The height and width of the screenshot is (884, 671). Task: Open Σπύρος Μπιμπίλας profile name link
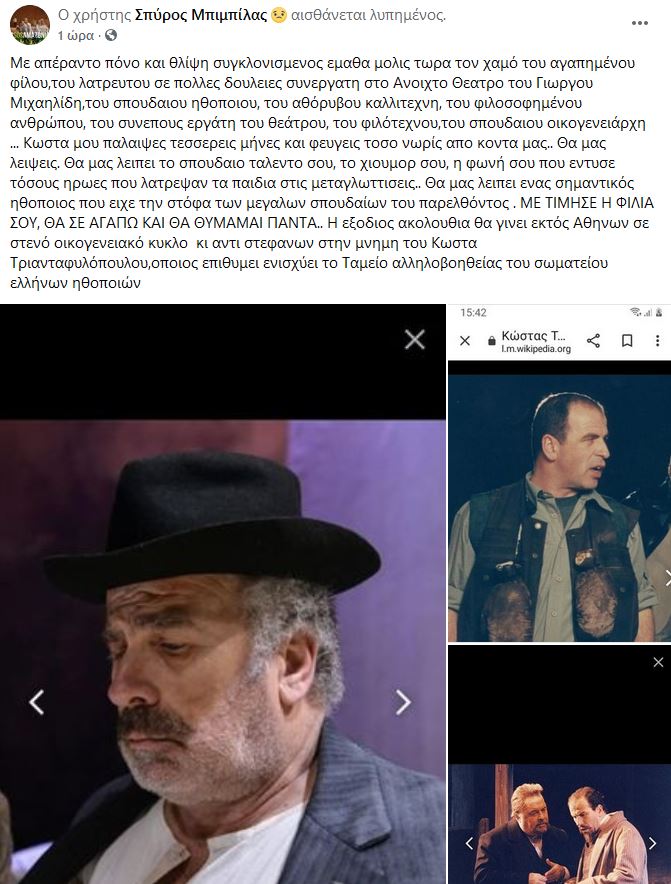click(201, 15)
